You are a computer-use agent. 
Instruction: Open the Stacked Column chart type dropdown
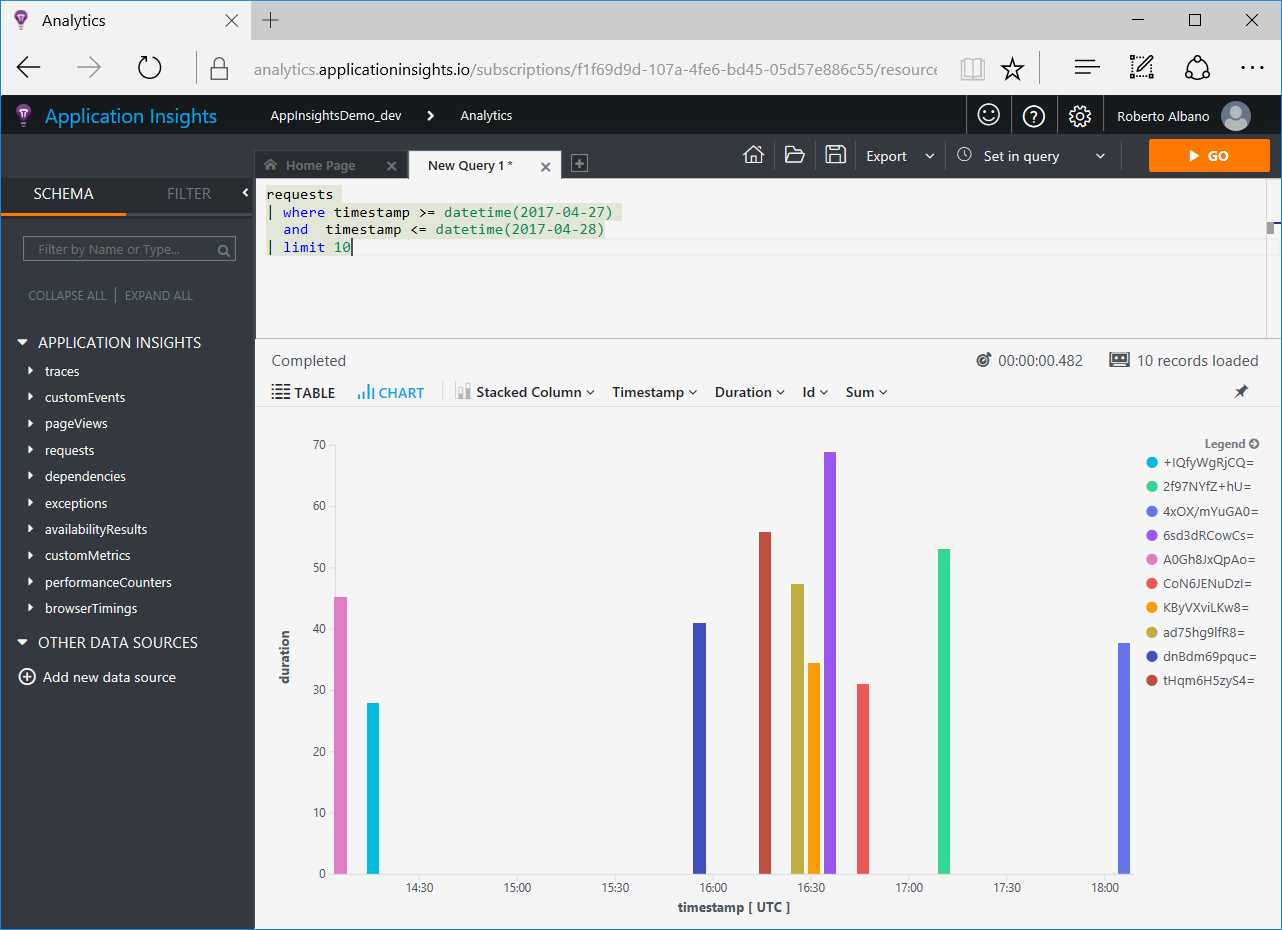(526, 392)
